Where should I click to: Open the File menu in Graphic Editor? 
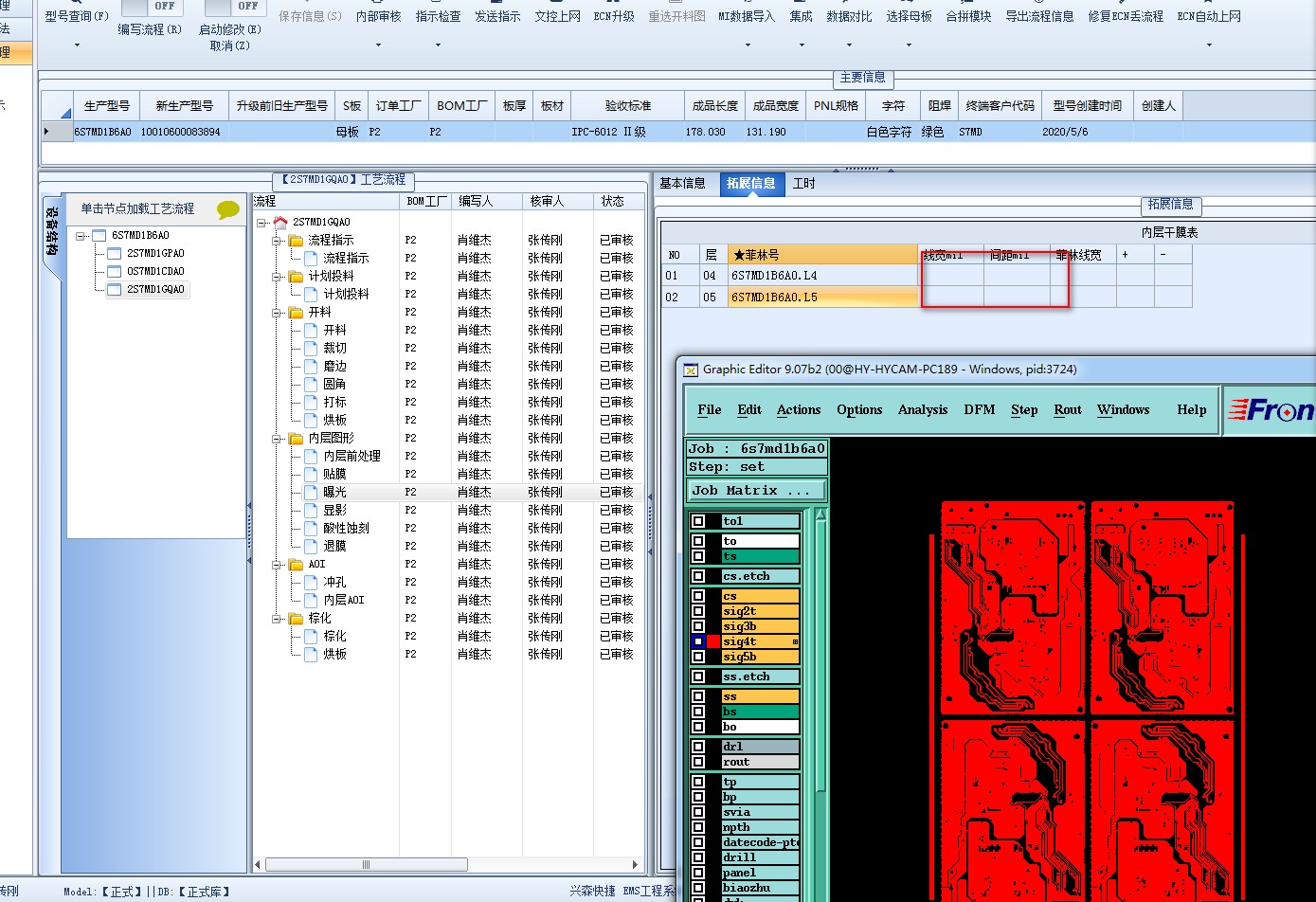point(710,409)
